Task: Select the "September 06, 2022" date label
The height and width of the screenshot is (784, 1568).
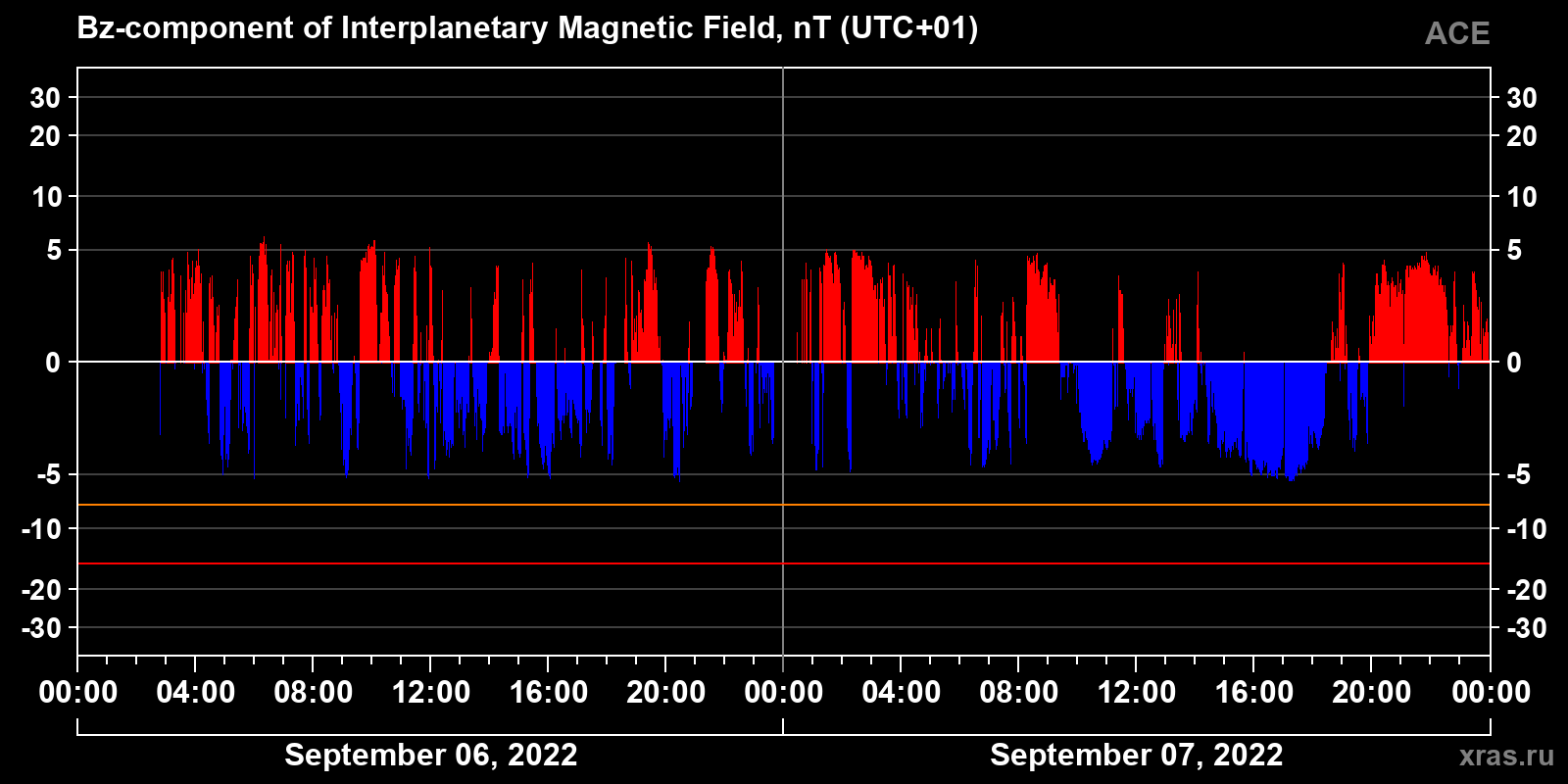Action: click(431, 756)
